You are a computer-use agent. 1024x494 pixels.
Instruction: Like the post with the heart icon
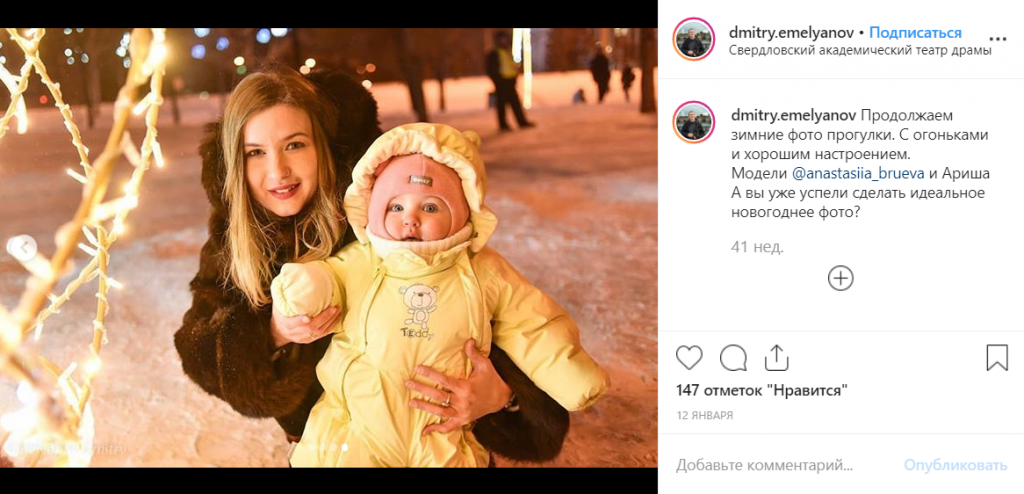tap(689, 358)
